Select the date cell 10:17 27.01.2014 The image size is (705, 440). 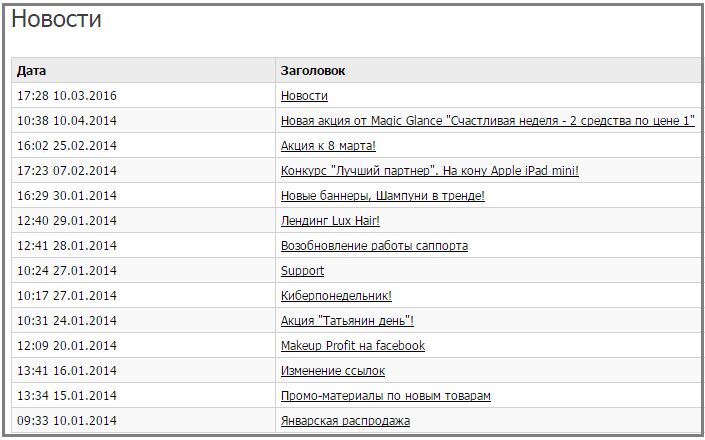[x=67, y=296]
